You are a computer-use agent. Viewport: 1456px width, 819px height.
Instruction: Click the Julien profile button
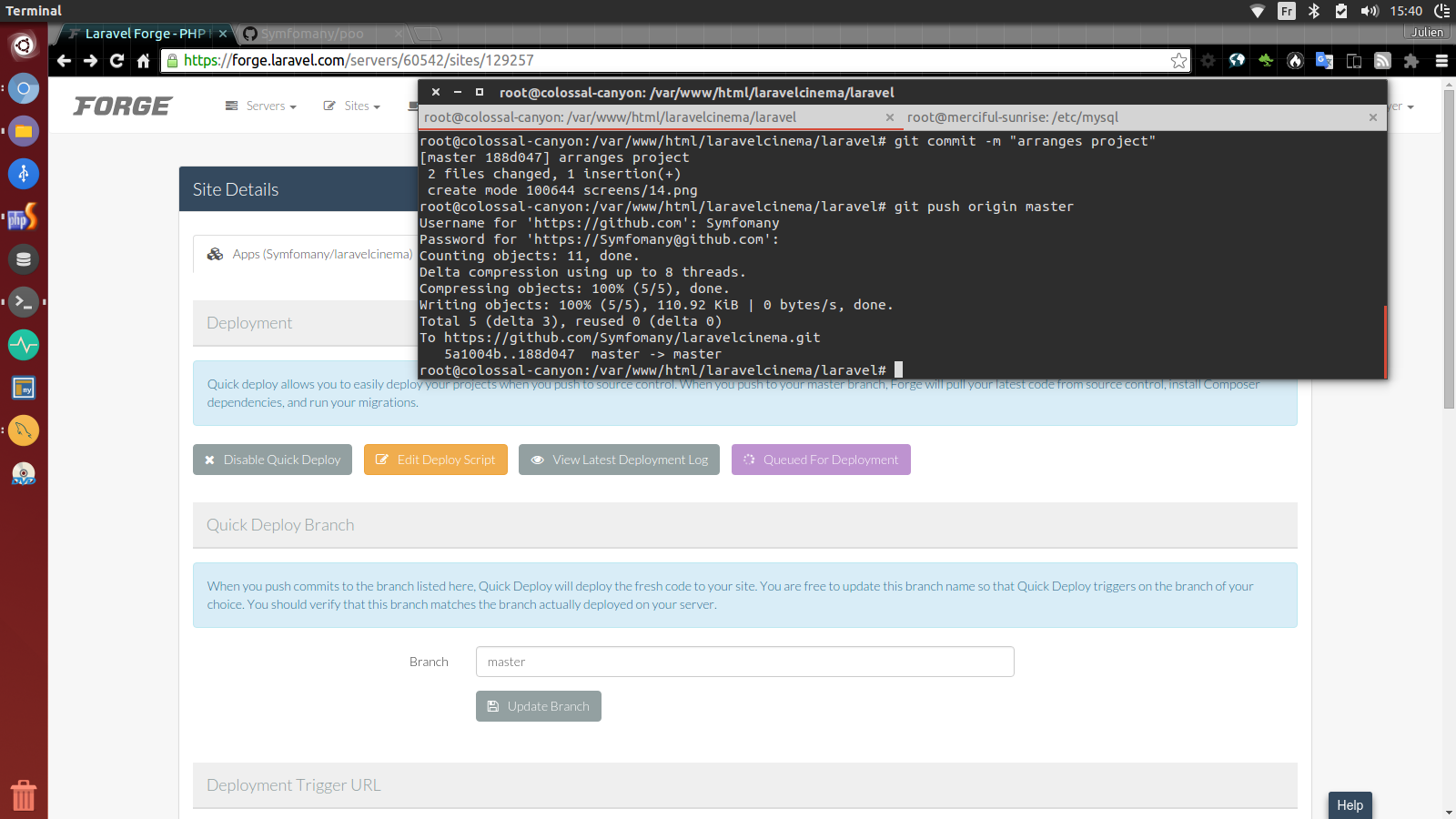(x=1427, y=33)
